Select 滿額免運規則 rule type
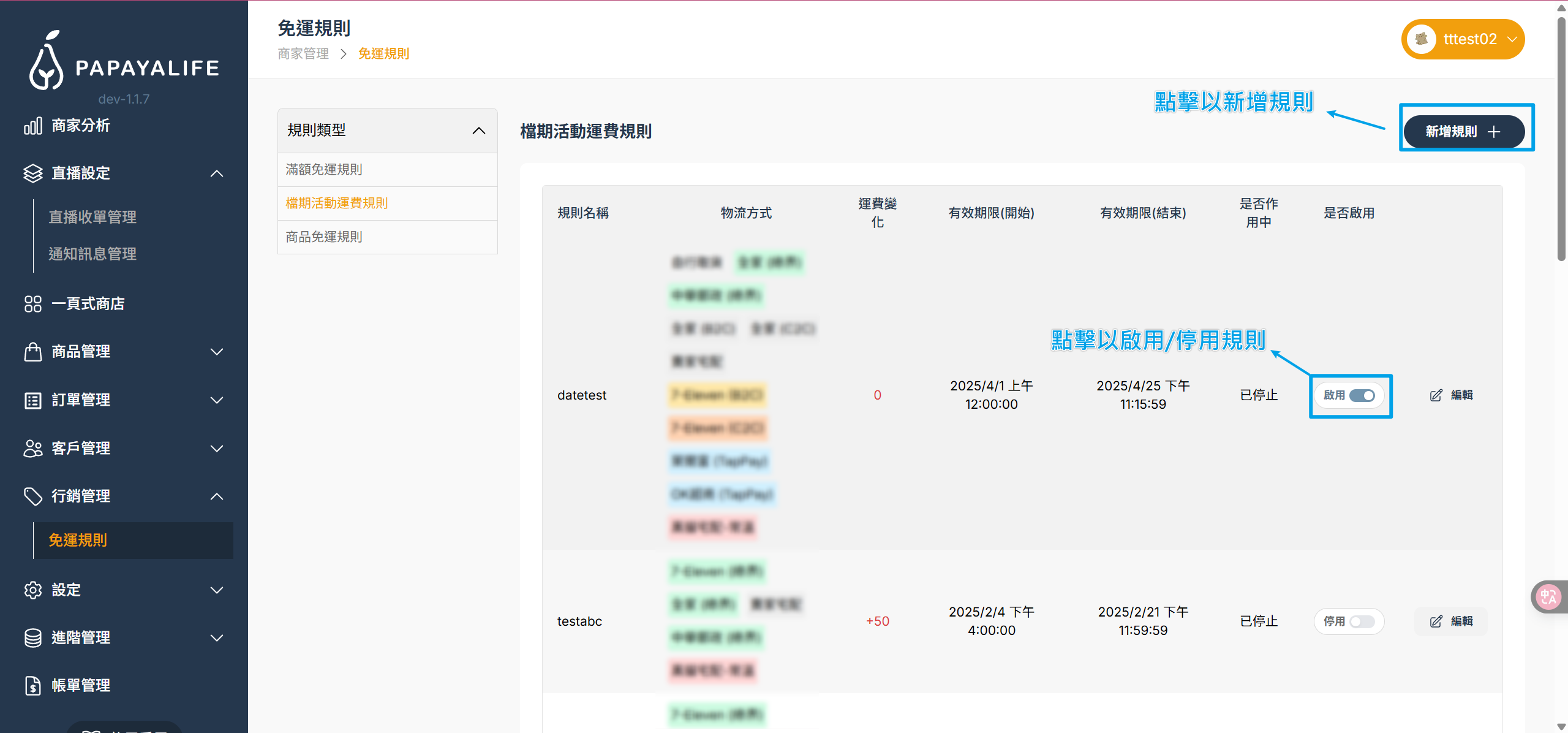The width and height of the screenshot is (1568, 733). coord(324,169)
